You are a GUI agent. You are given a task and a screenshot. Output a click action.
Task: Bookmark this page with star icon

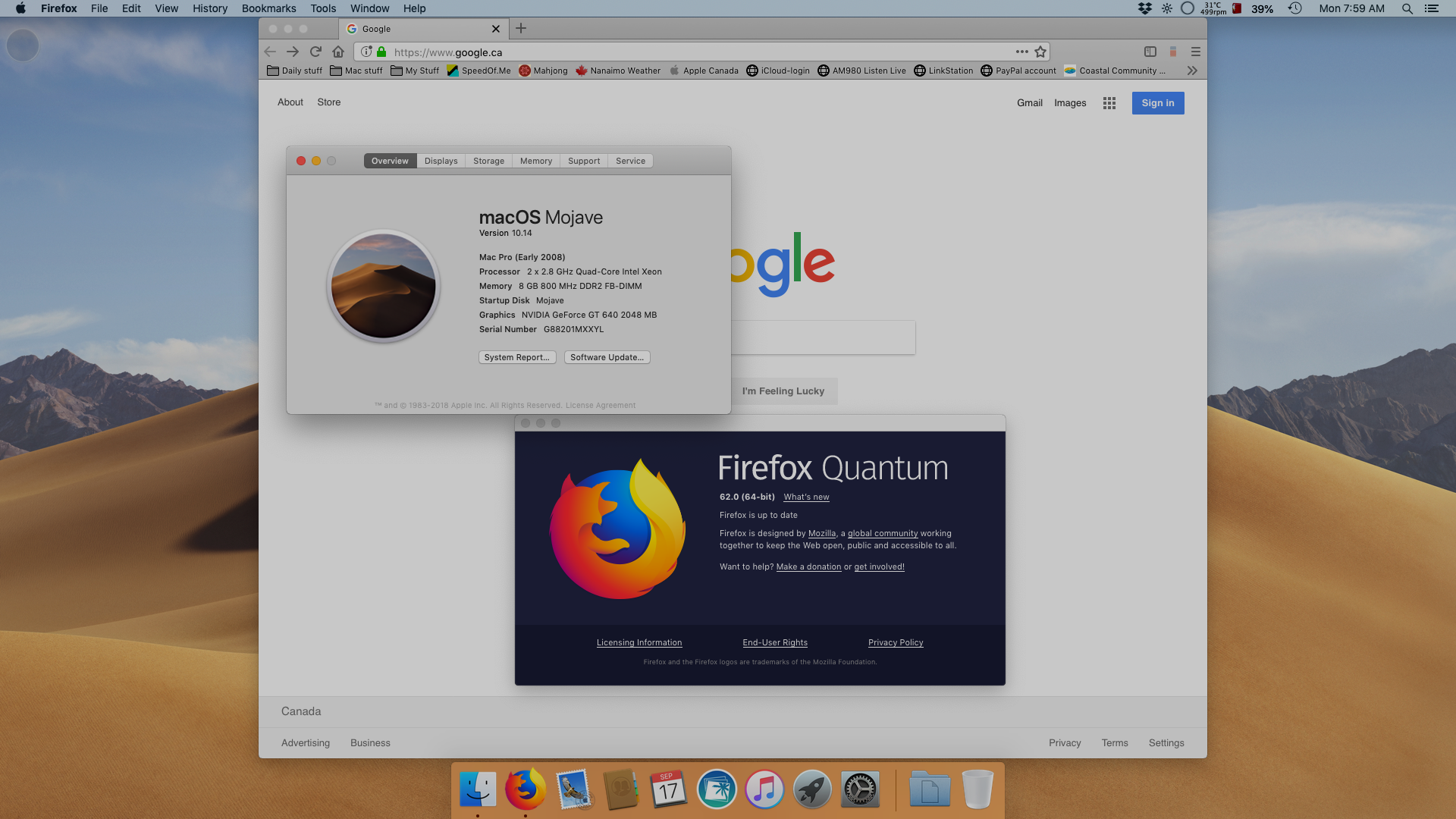click(1040, 52)
